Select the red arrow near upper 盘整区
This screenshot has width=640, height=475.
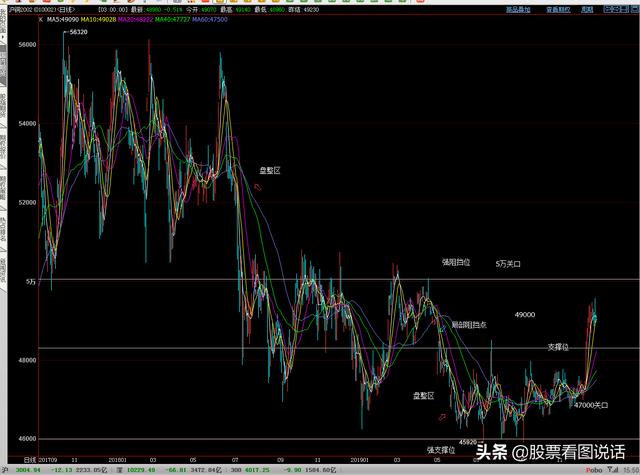pyautogui.click(x=259, y=186)
